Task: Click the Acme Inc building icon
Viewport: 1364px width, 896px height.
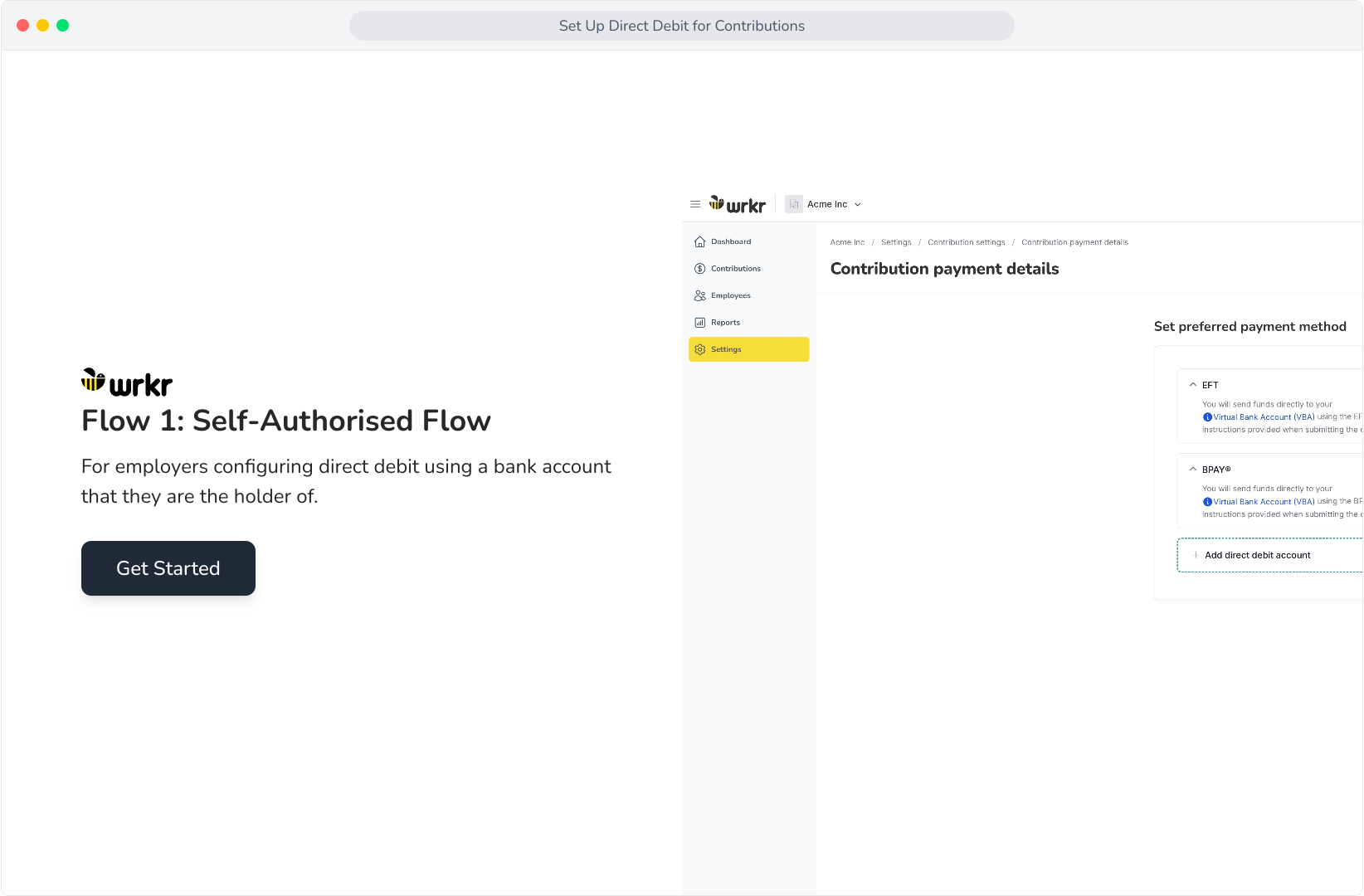Action: 794,204
